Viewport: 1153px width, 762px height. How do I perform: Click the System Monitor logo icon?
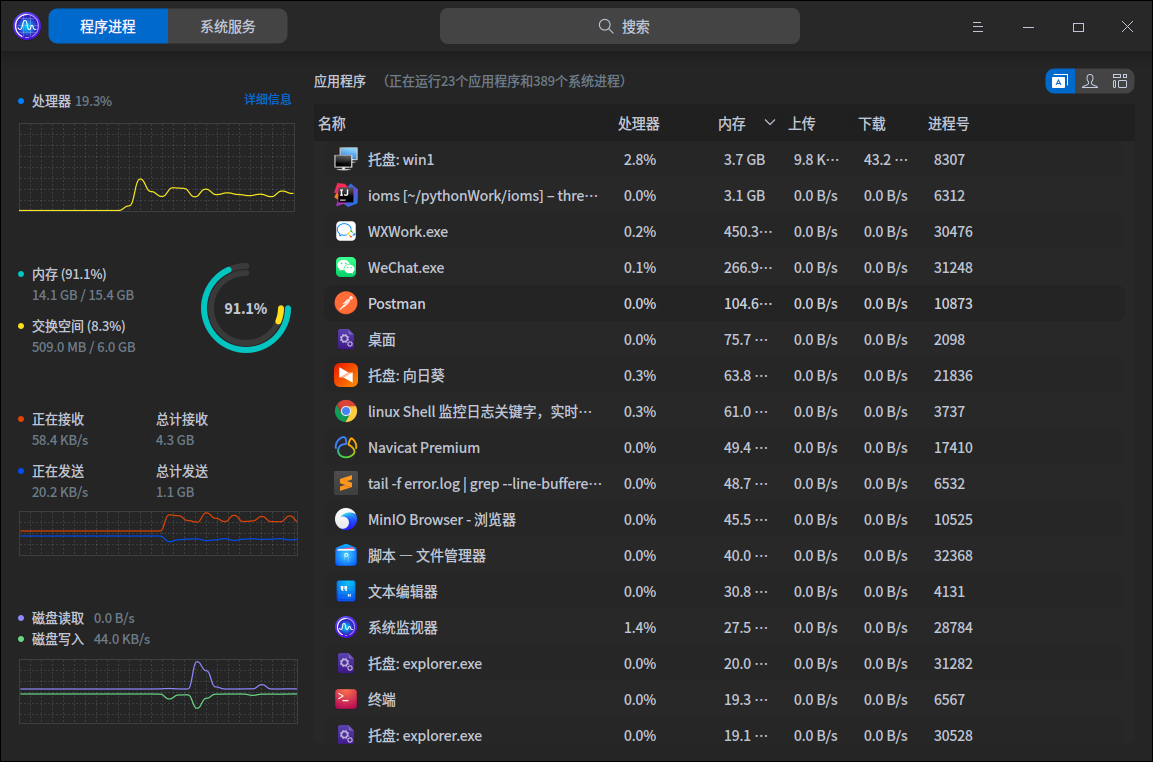coord(27,26)
